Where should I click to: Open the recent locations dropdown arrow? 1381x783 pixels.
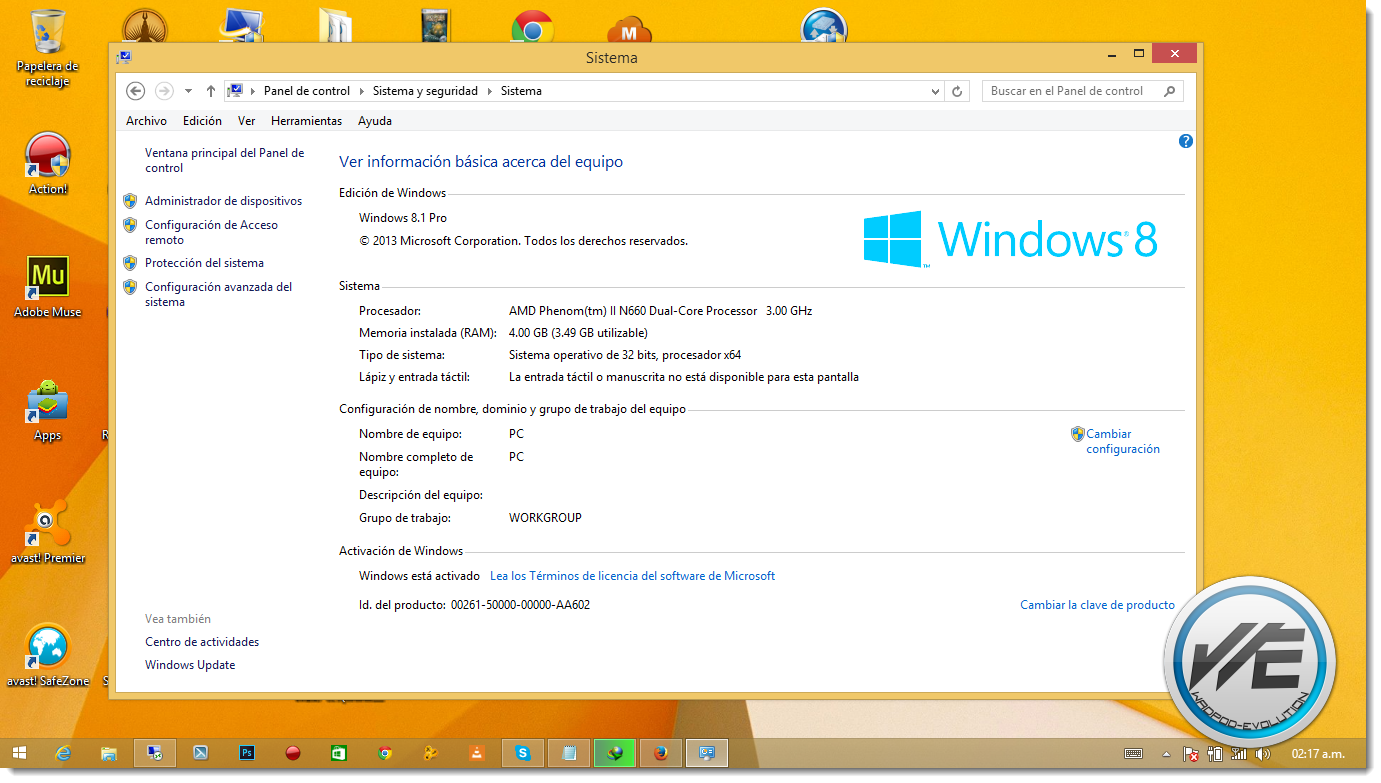pos(188,91)
